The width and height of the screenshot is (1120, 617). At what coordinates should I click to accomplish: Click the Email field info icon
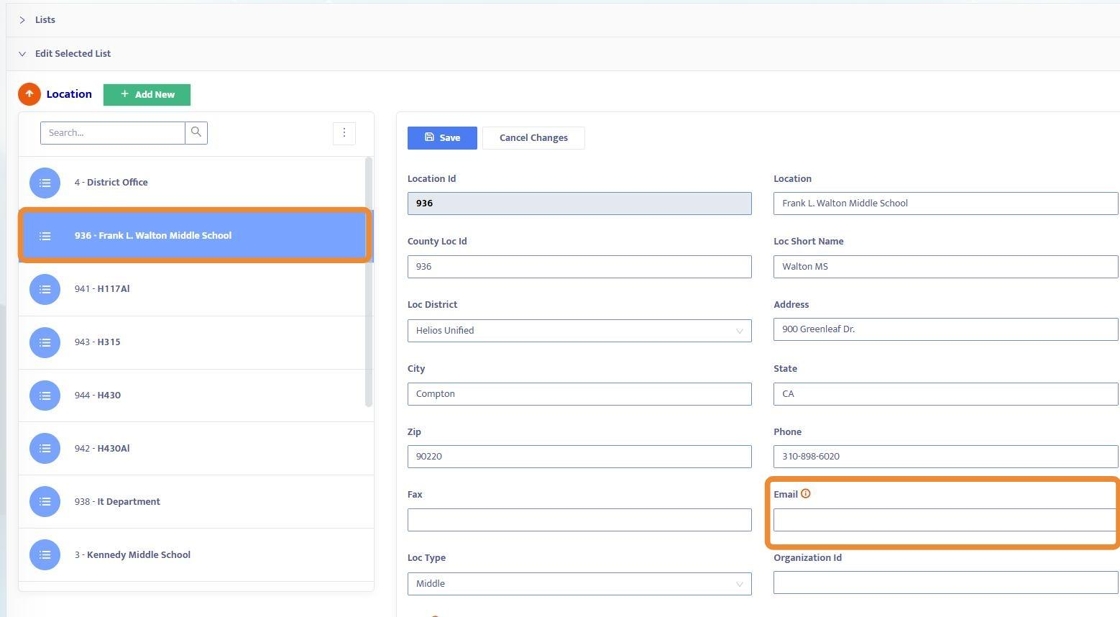click(806, 494)
